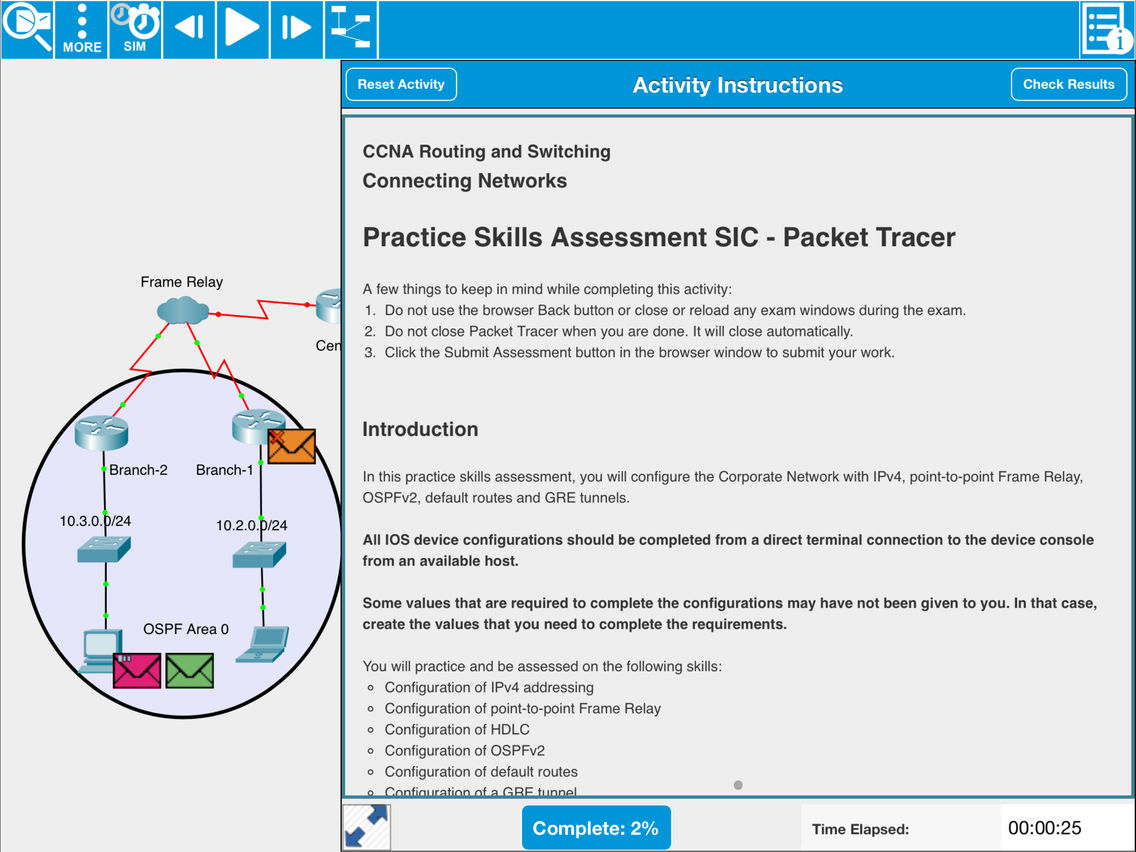Image resolution: width=1136 pixels, height=852 pixels.
Task: Play the simulation
Action: coord(243,28)
